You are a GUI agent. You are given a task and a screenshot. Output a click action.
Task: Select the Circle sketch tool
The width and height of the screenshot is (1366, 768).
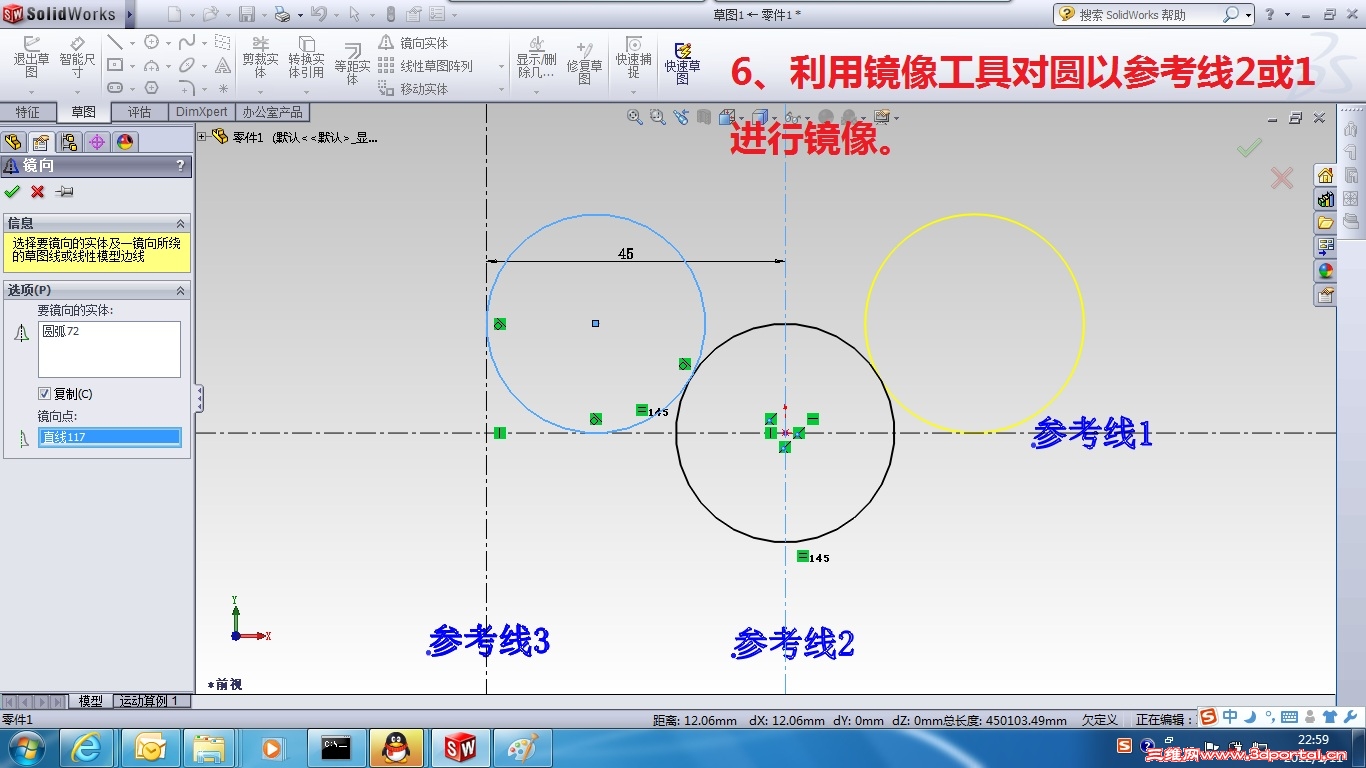tap(152, 42)
